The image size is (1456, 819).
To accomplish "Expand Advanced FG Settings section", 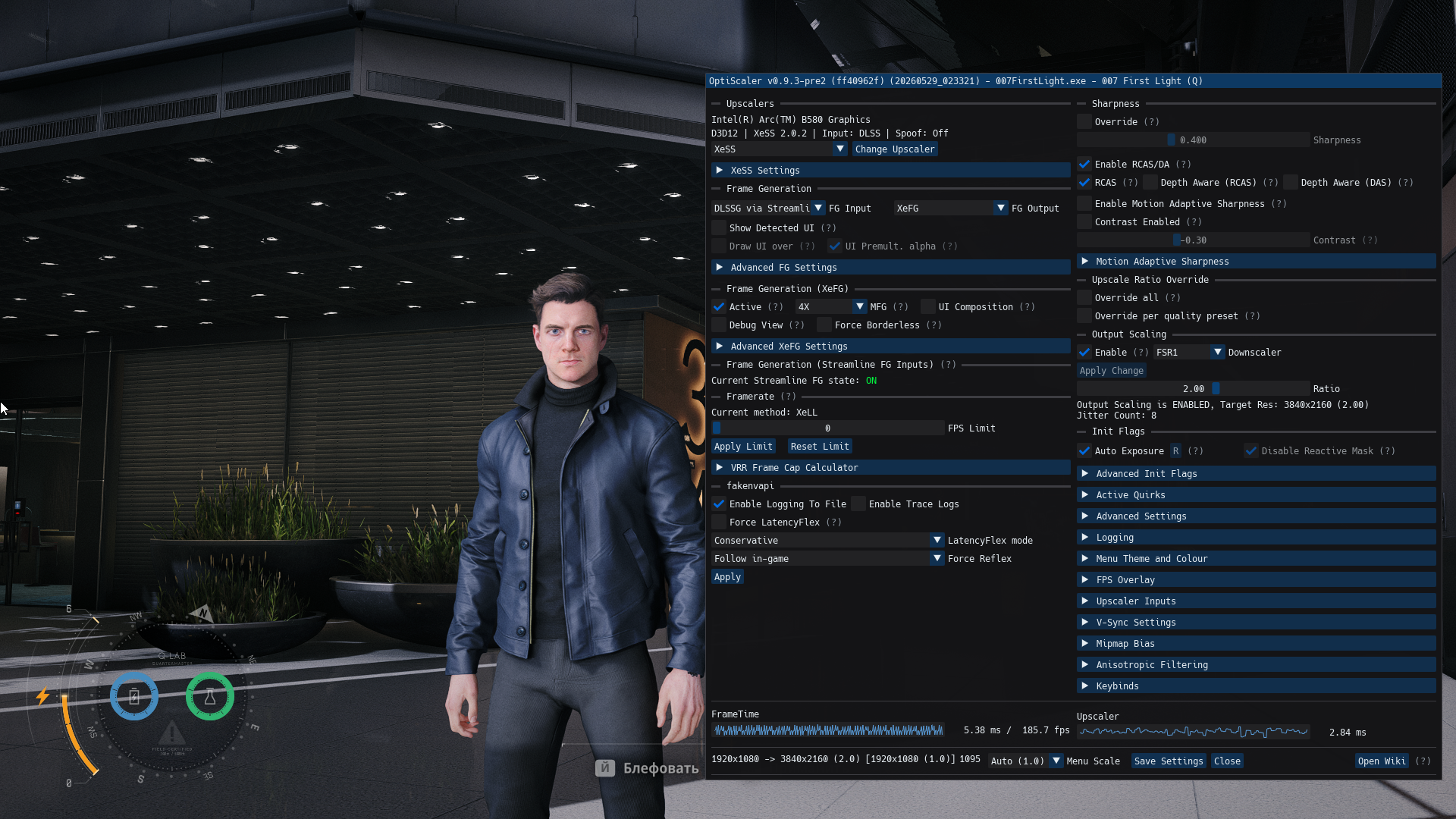I will tap(891, 268).
